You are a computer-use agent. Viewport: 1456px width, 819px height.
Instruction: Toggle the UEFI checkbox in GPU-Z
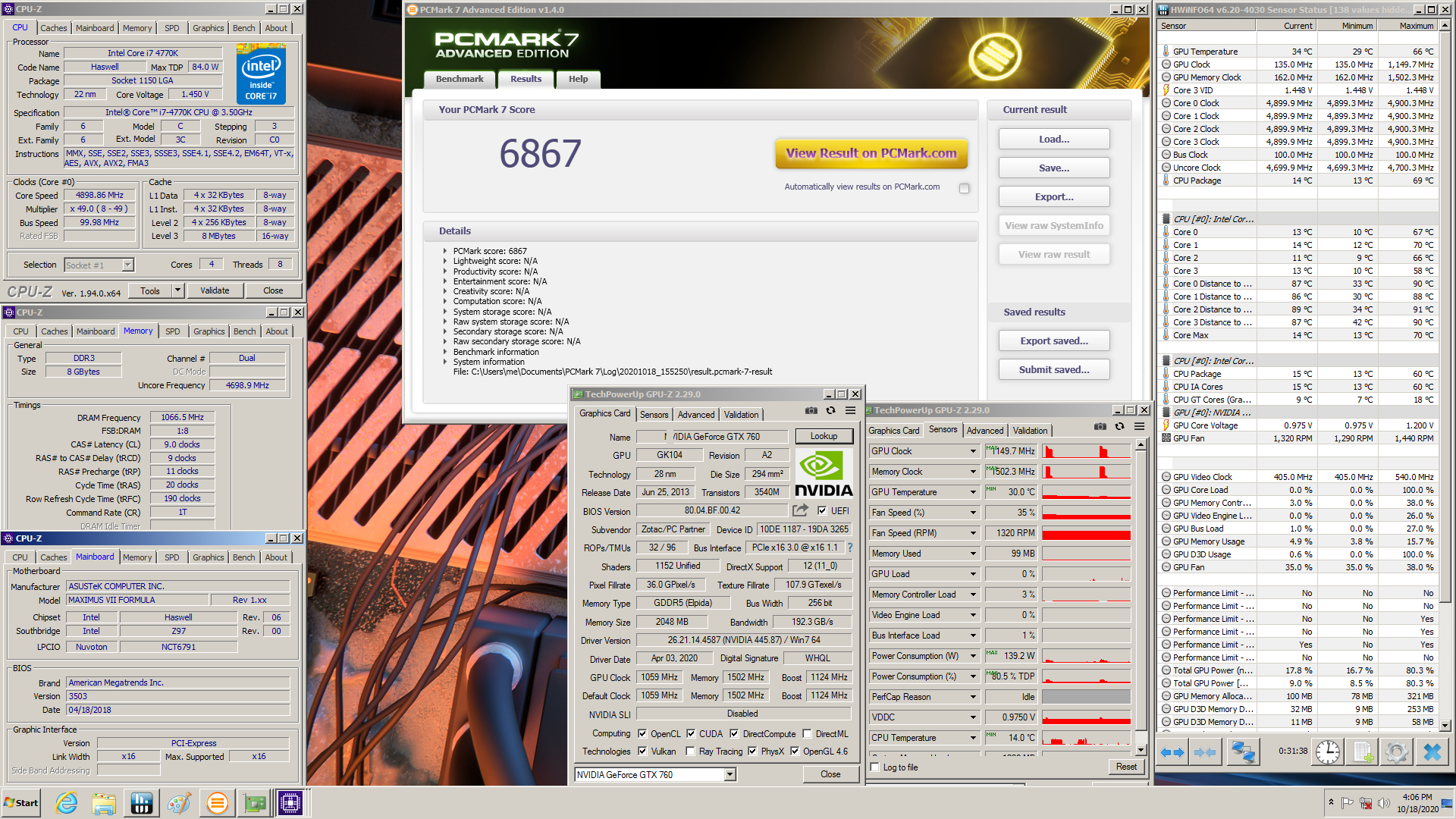click(822, 511)
